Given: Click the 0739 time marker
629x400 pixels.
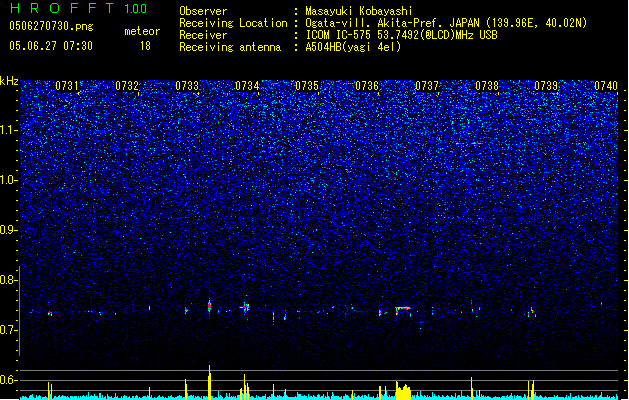Looking at the screenshot, I should (x=546, y=86).
